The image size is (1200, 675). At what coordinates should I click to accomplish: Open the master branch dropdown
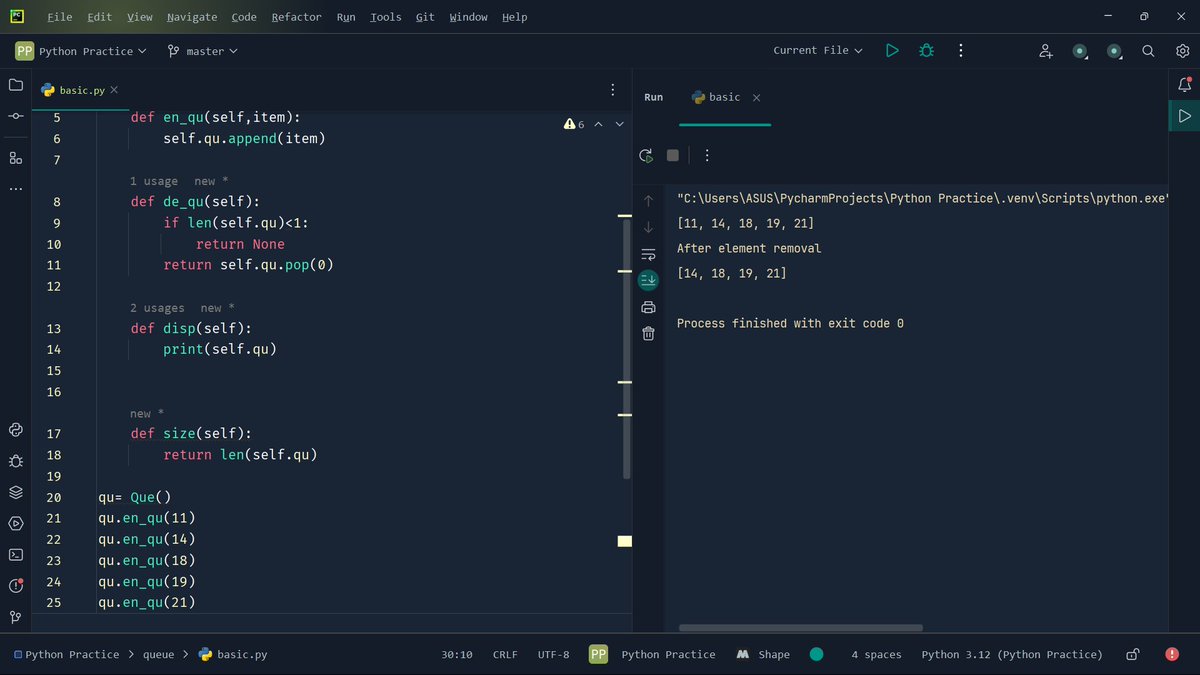[203, 51]
